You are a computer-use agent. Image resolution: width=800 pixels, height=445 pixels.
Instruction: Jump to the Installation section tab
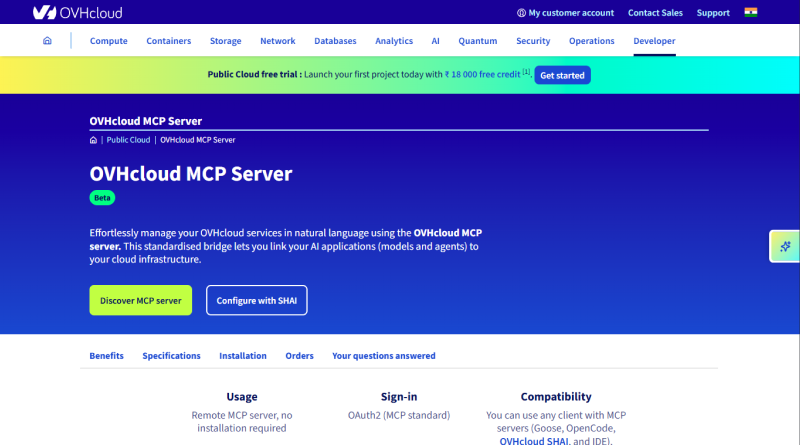tap(243, 356)
